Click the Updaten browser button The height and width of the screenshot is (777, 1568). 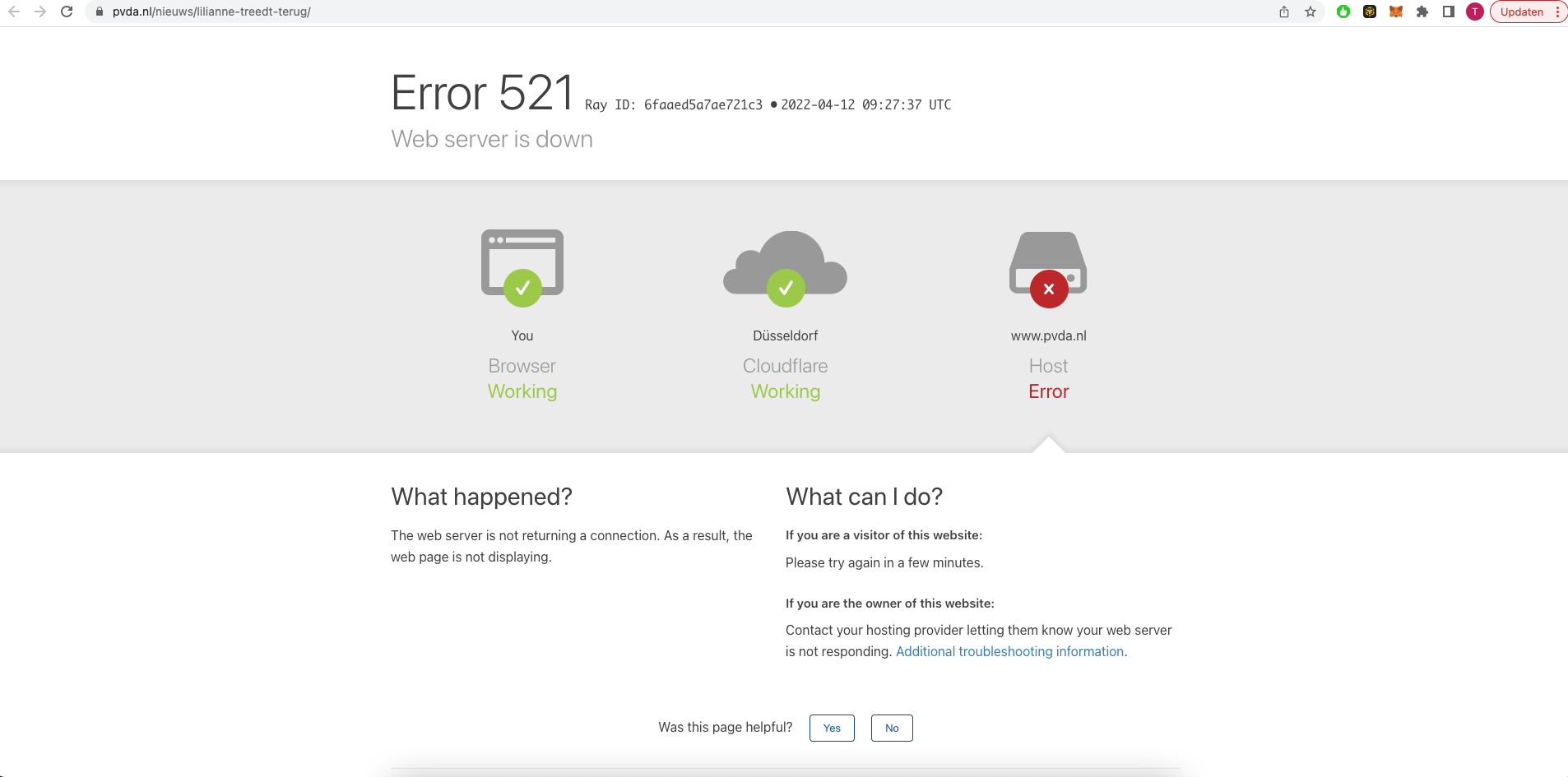click(x=1522, y=12)
